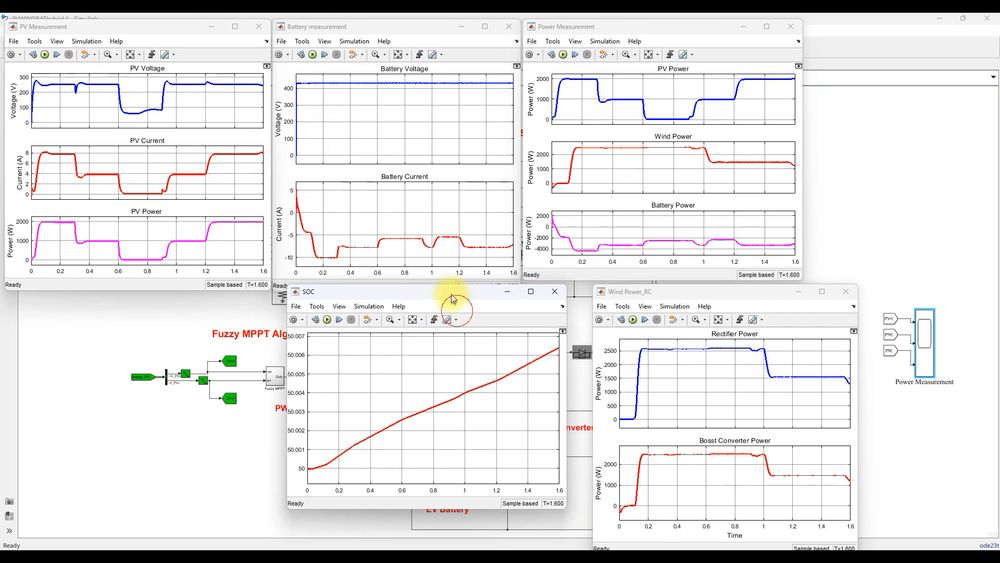
Task: Expand zoom dropdown arrow in PV Measurement toolbar
Action: click(x=117, y=55)
